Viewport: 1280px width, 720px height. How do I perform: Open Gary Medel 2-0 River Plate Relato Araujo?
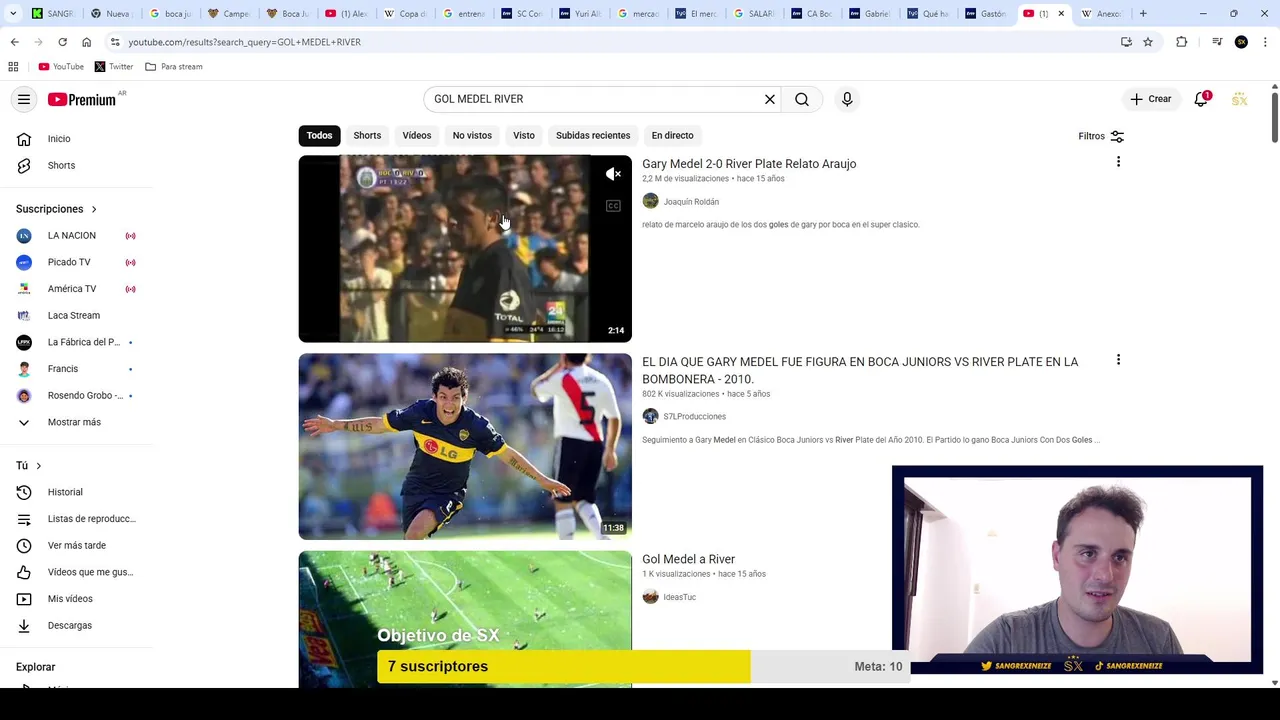749,164
